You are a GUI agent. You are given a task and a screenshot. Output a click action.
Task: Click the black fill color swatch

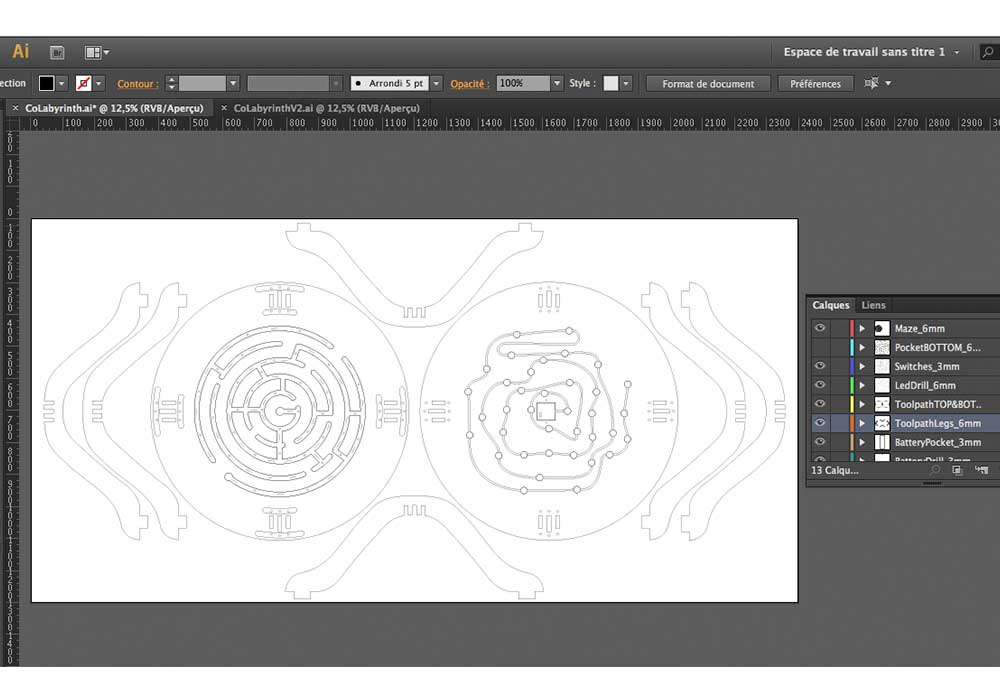(47, 84)
